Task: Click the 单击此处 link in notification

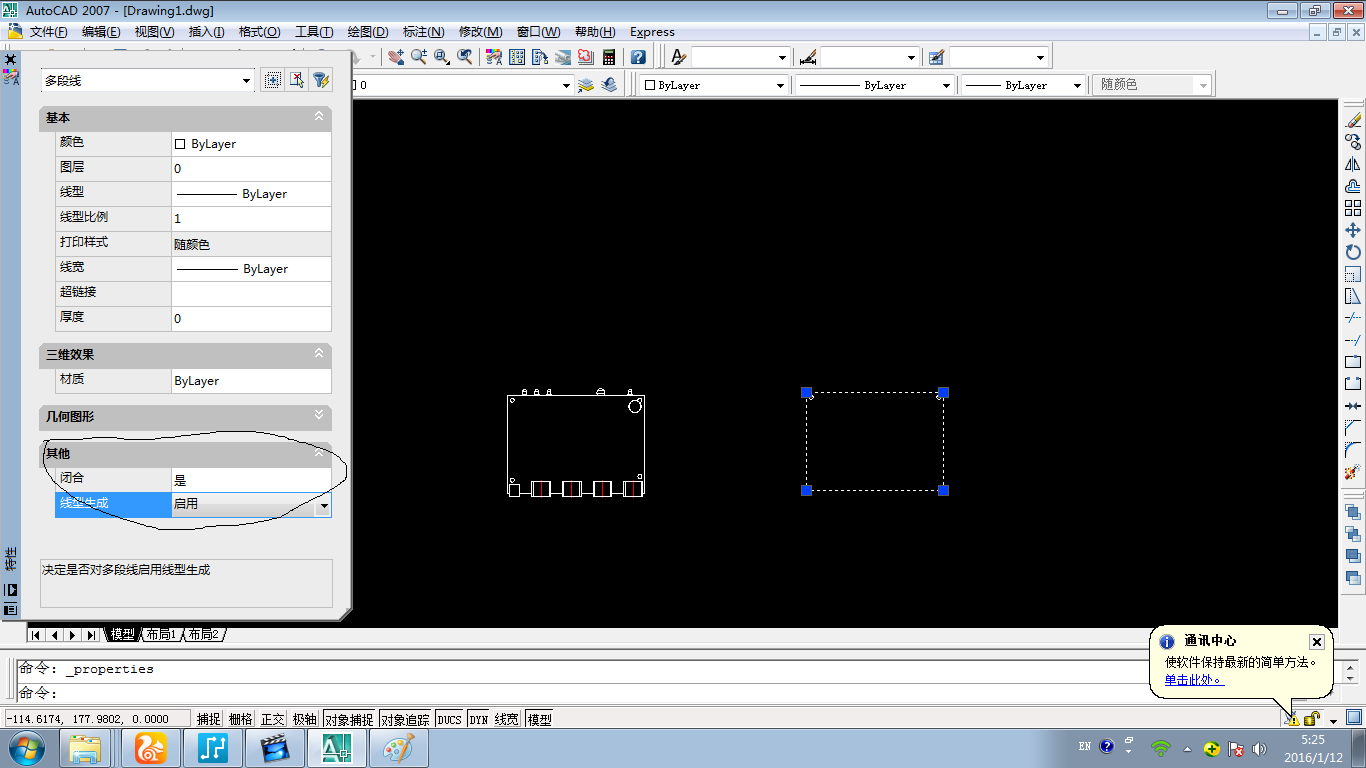Action: tap(1193, 680)
